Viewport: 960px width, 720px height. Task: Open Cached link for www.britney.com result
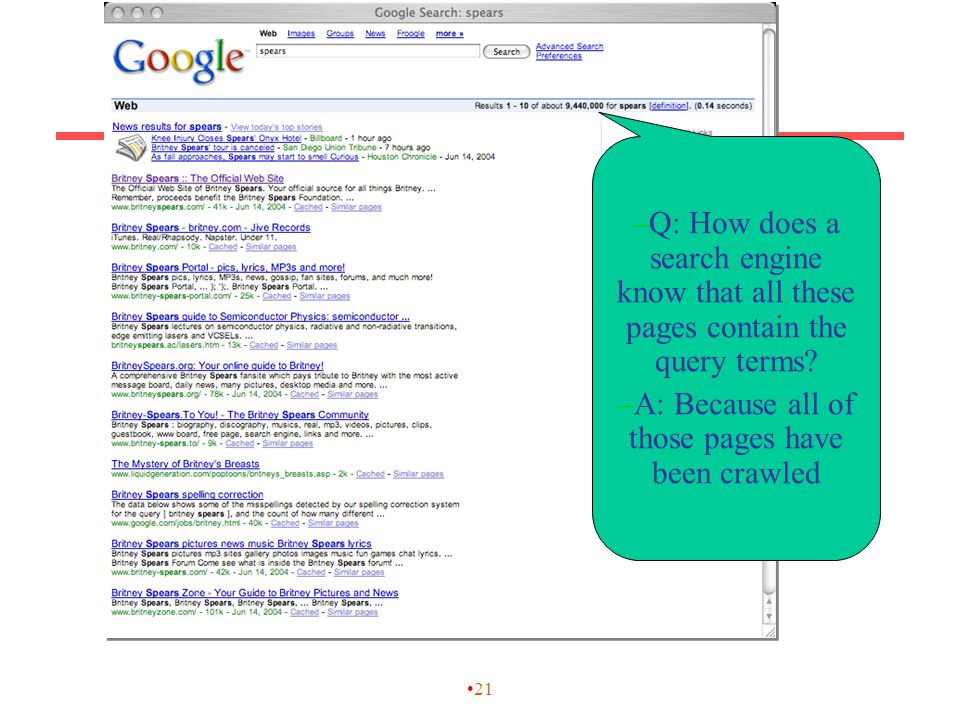point(223,247)
